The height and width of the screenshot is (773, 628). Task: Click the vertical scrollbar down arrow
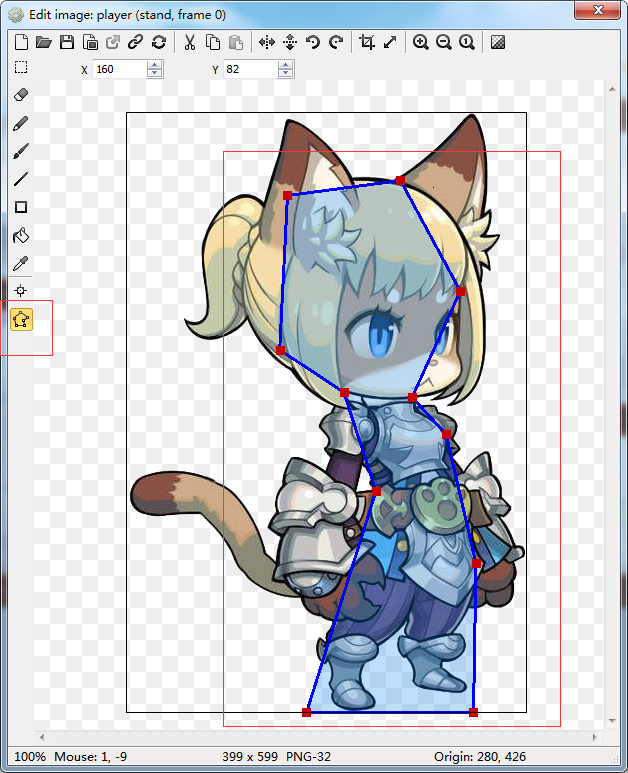click(x=612, y=721)
